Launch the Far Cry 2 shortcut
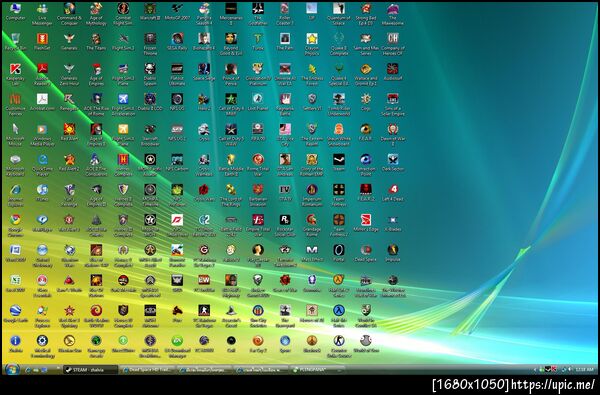This screenshot has height=395, width=600. tap(258, 344)
